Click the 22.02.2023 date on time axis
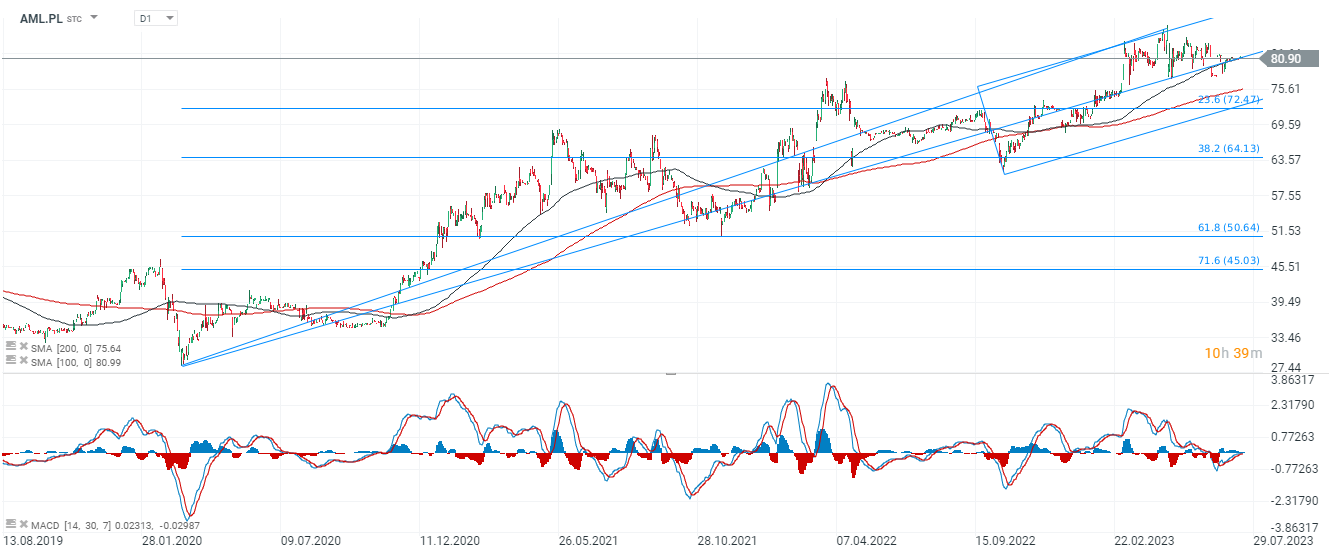Screen dimensions: 1331x558 tap(1144, 541)
